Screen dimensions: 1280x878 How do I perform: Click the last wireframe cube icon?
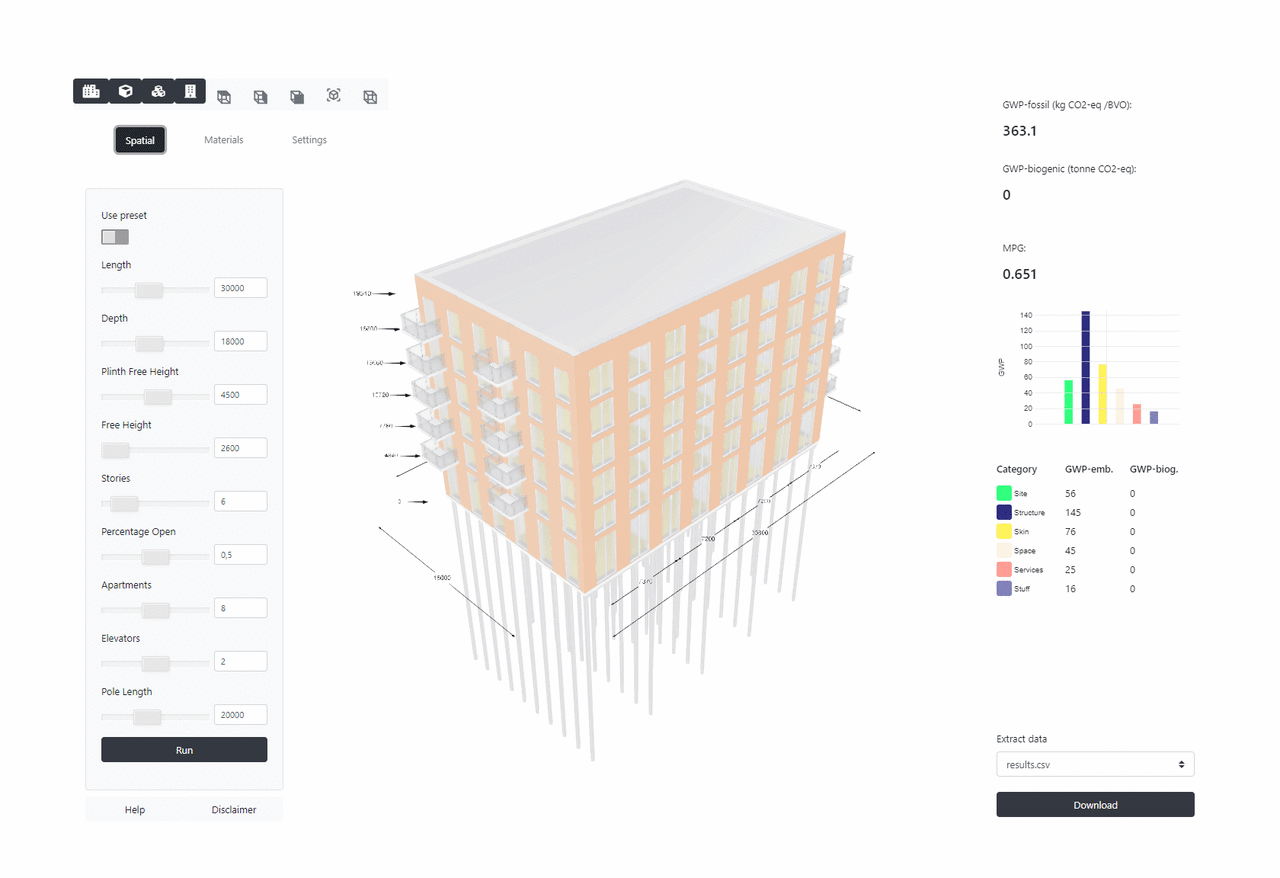[370, 97]
